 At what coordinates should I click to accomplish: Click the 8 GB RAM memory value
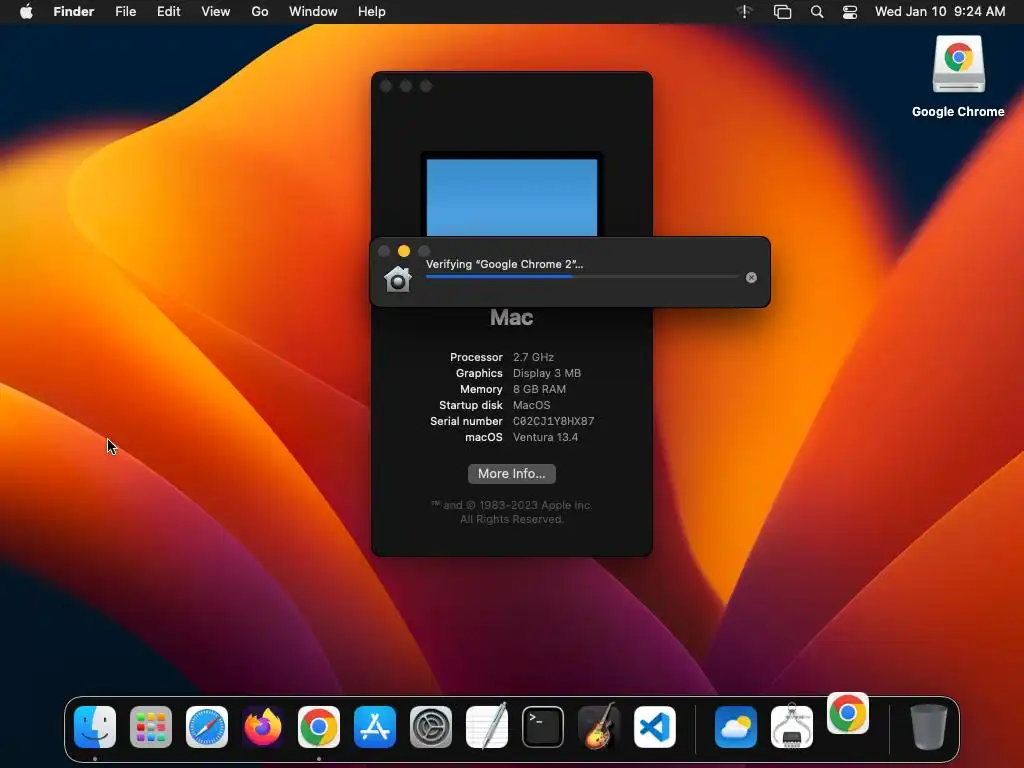[539, 389]
